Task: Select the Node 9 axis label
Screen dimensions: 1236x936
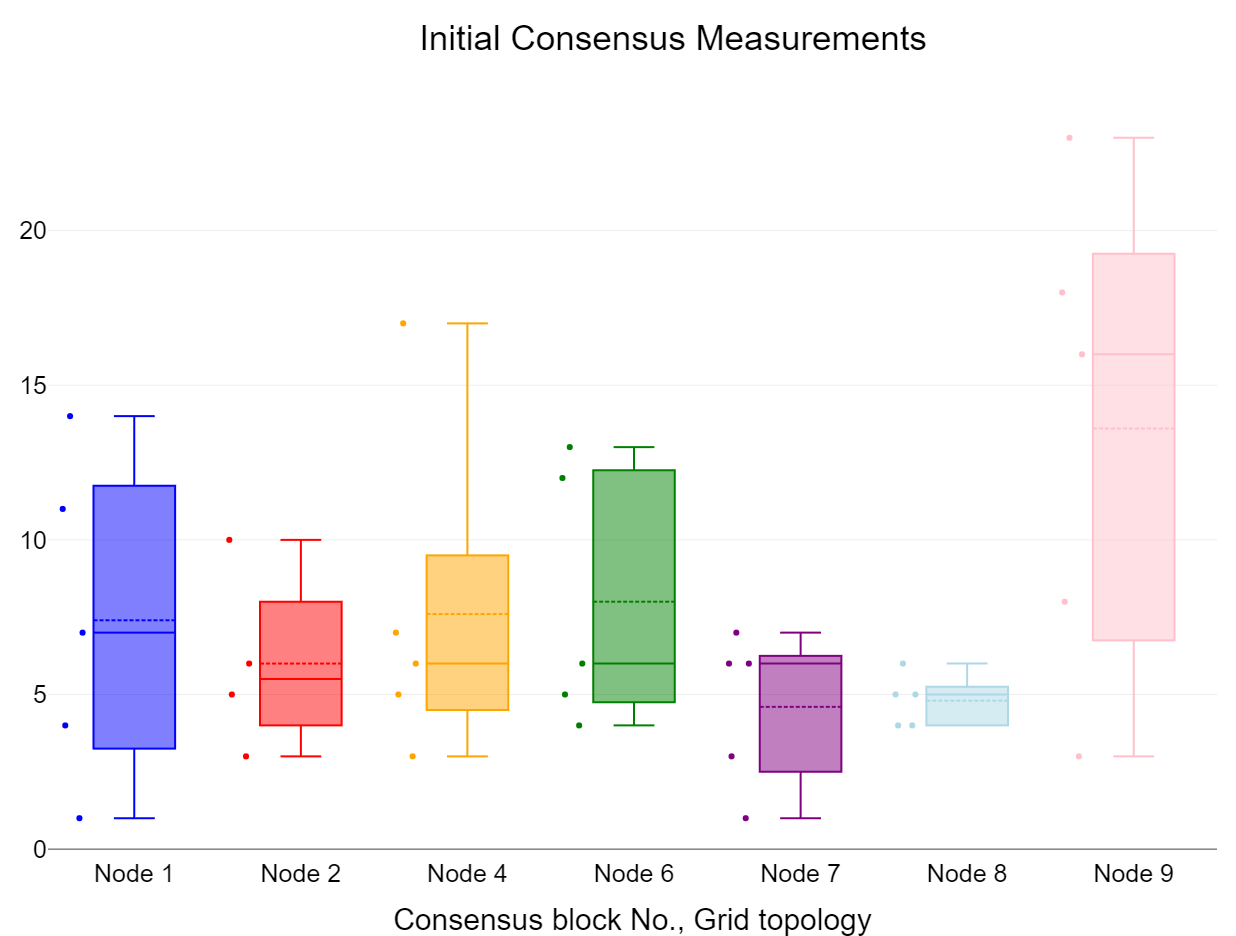Action: click(x=1134, y=873)
